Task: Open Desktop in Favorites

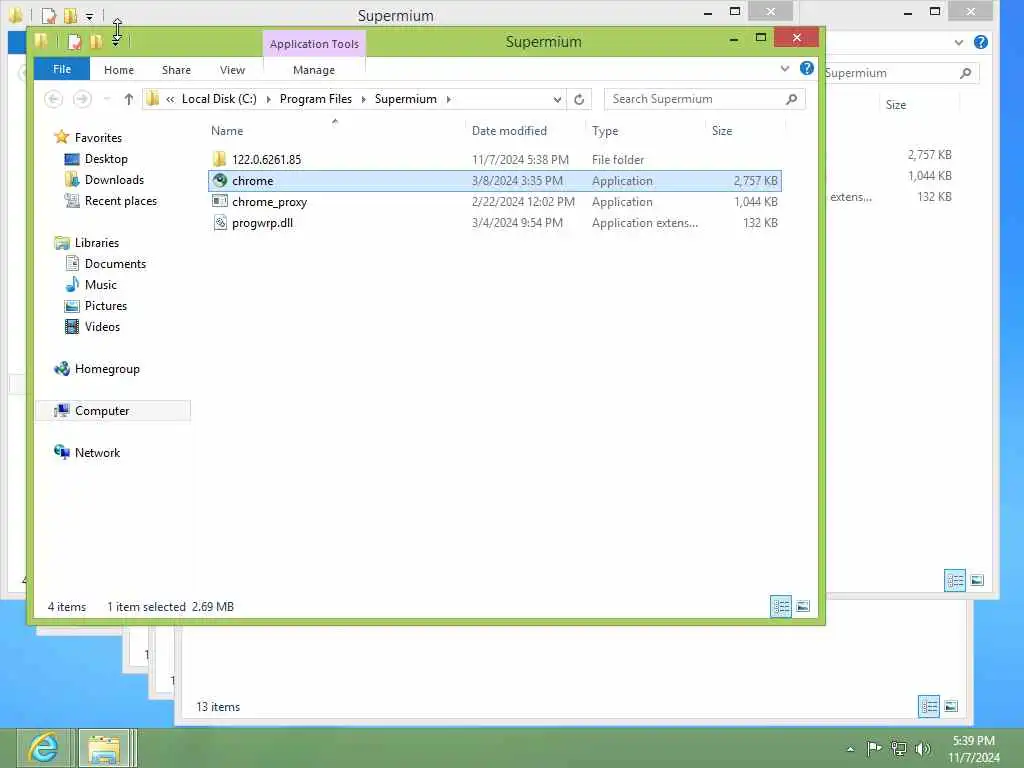Action: (x=106, y=159)
